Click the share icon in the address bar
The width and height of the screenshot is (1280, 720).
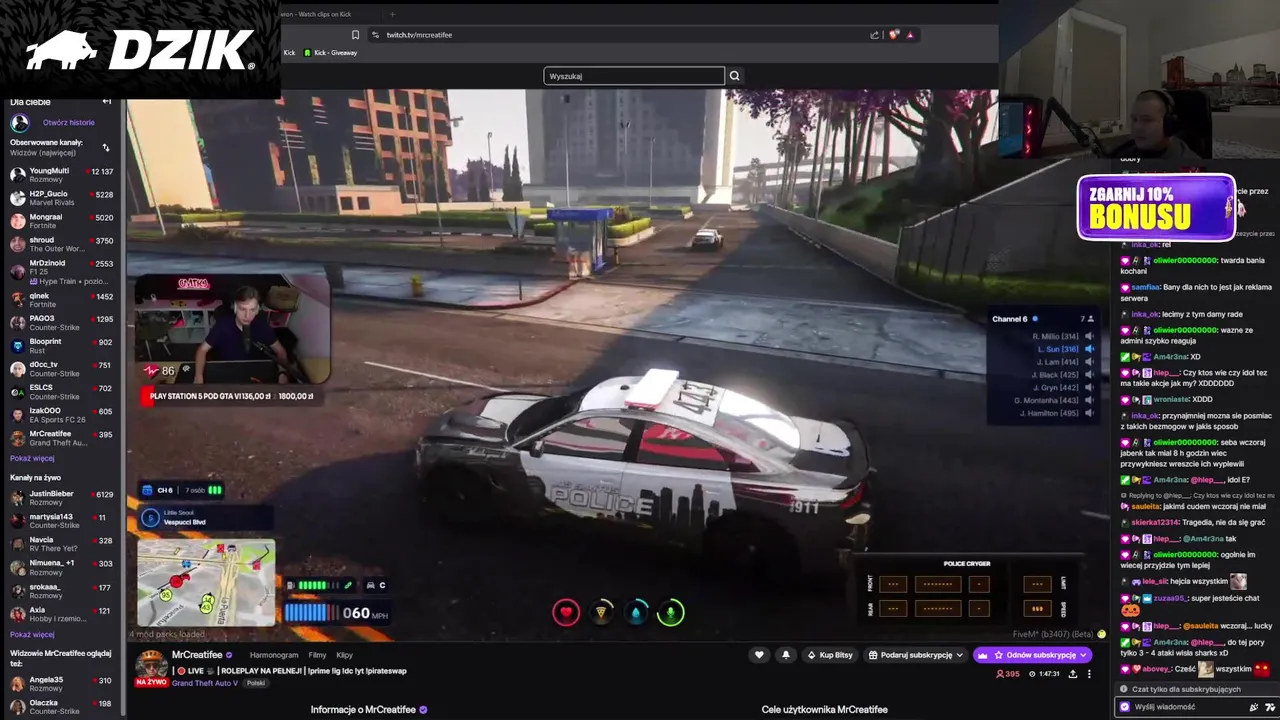point(875,35)
